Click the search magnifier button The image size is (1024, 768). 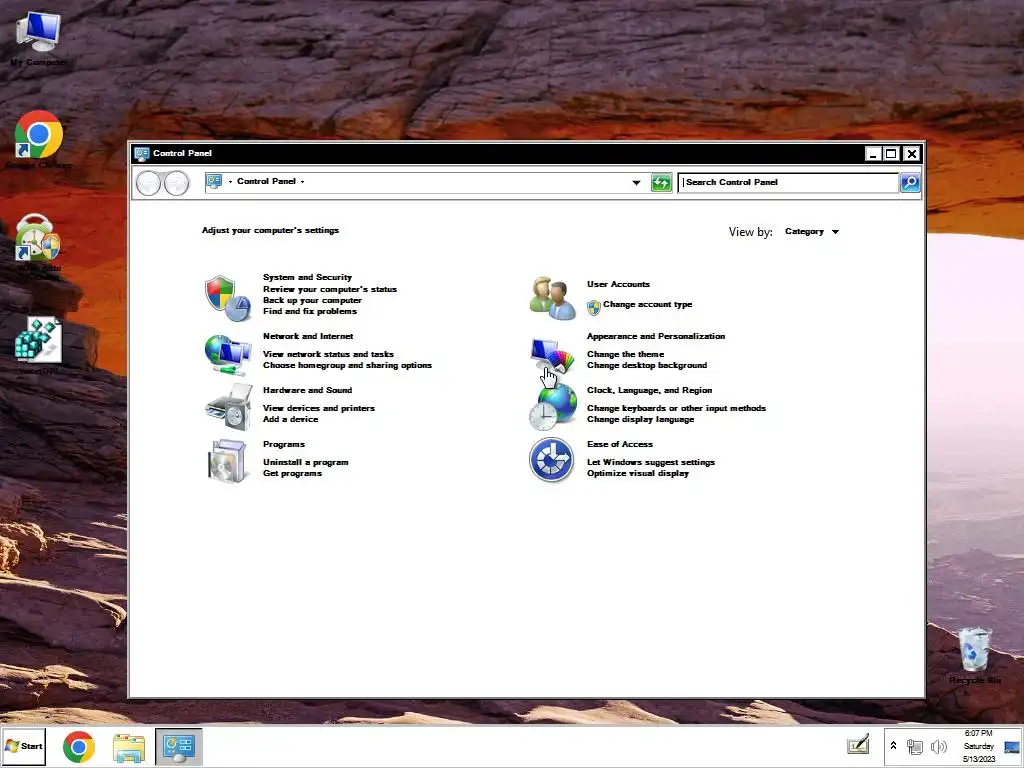pyautogui.click(x=910, y=183)
